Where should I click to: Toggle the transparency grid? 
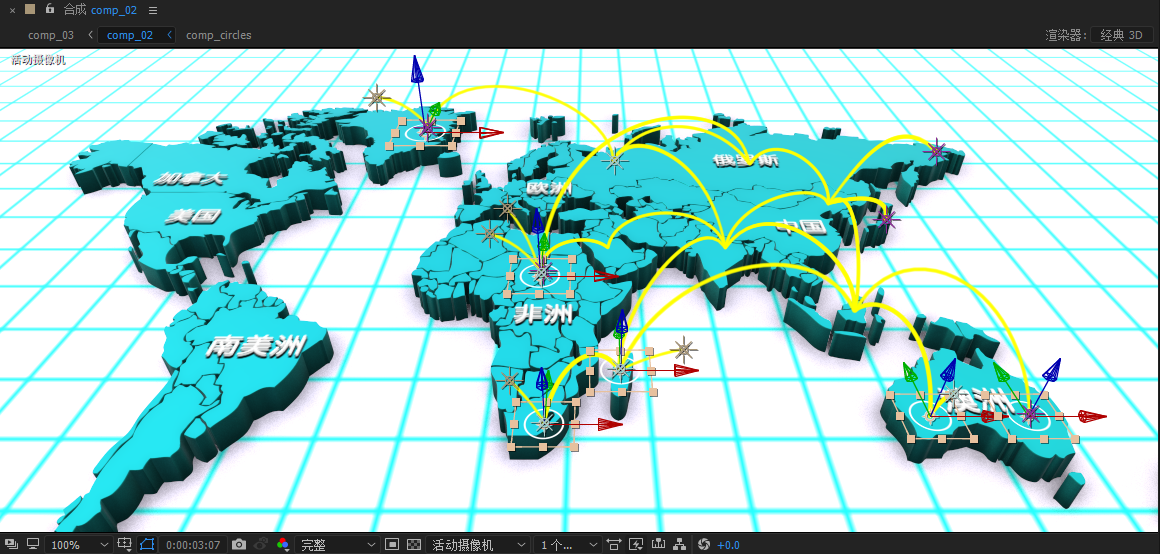point(414,544)
